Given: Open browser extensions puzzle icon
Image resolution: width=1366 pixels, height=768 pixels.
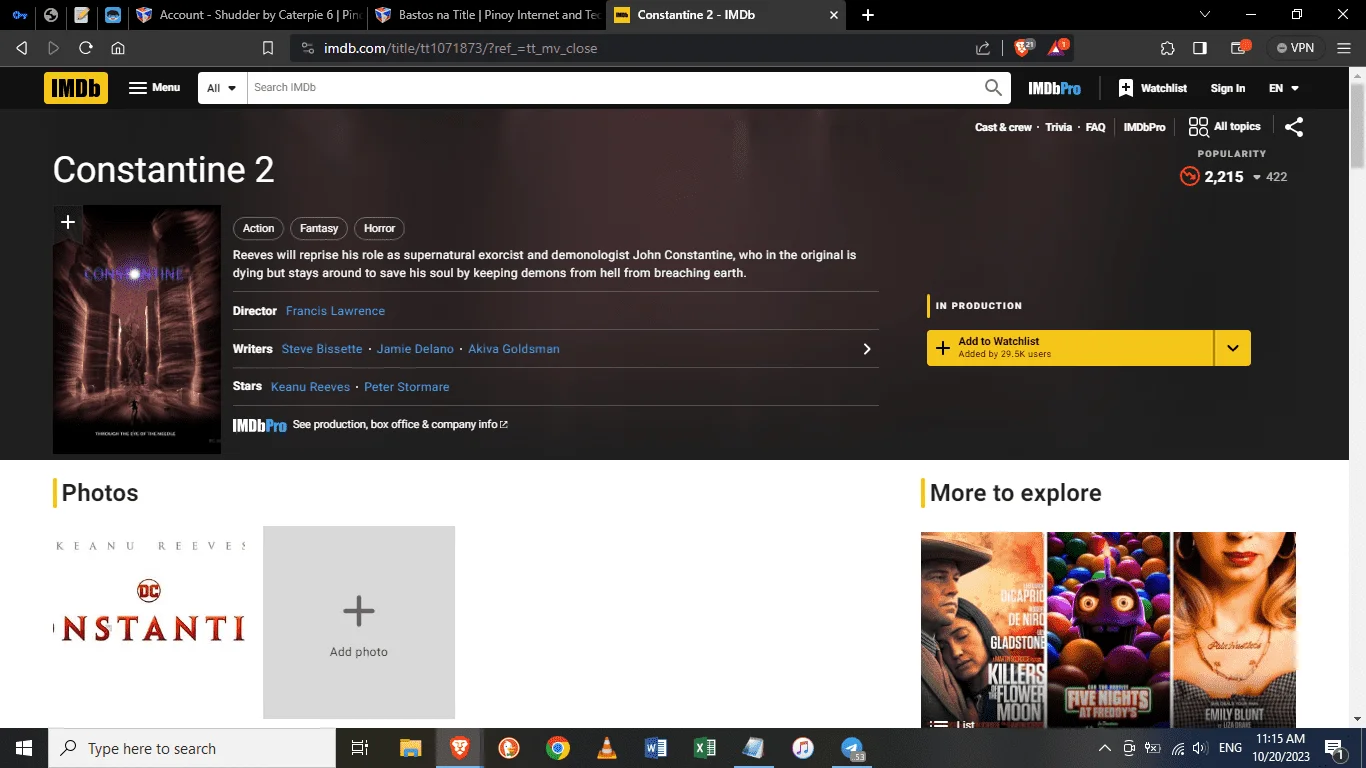Looking at the screenshot, I should tap(1167, 48).
